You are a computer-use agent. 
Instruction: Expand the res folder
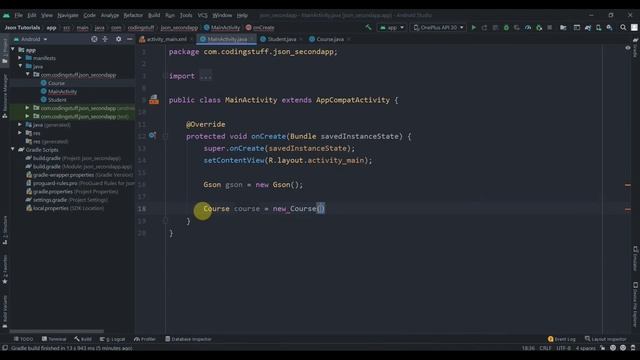pos(20,133)
